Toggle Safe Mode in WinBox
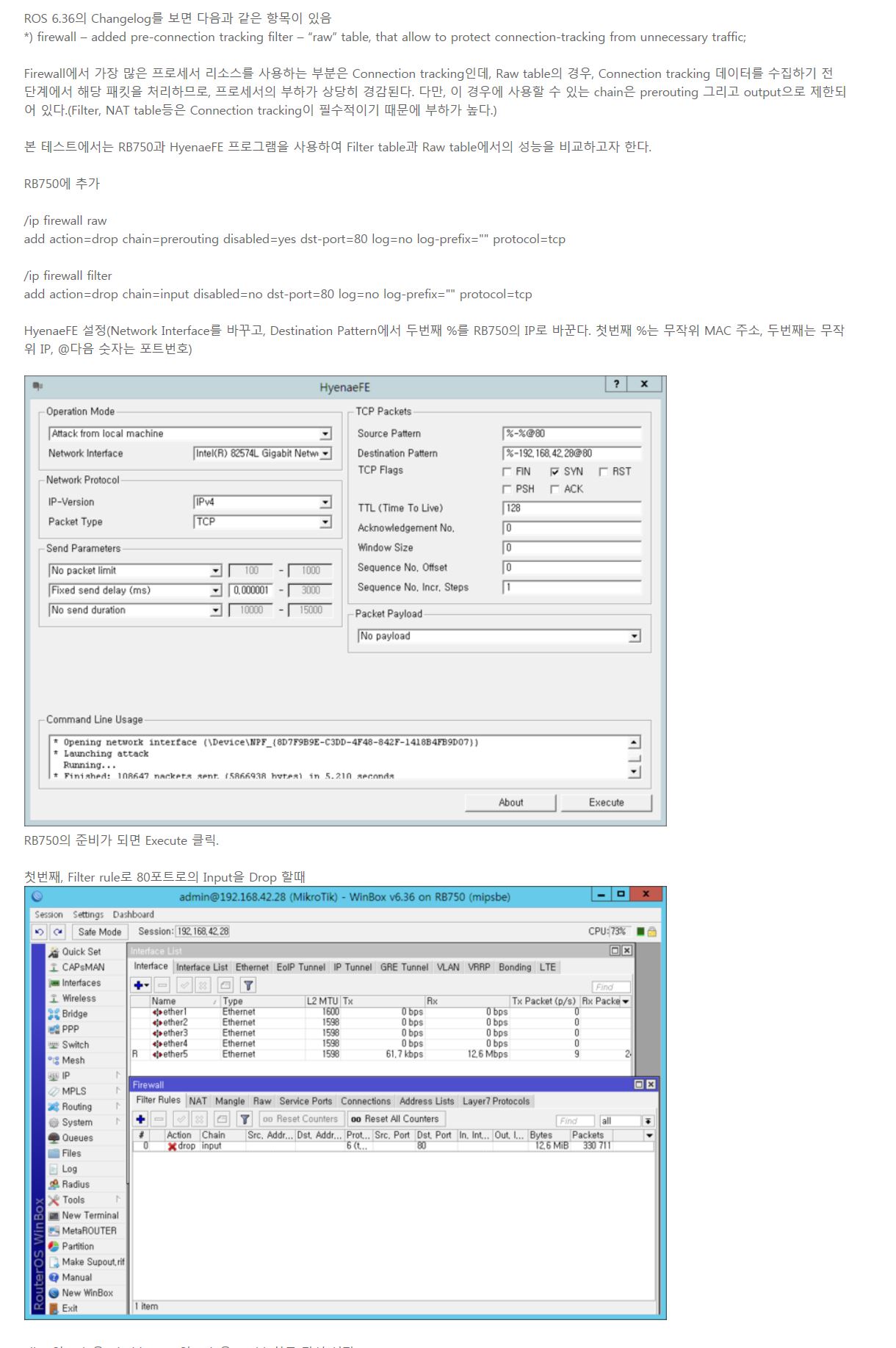This screenshot has width=896, height=1348. pos(100,931)
